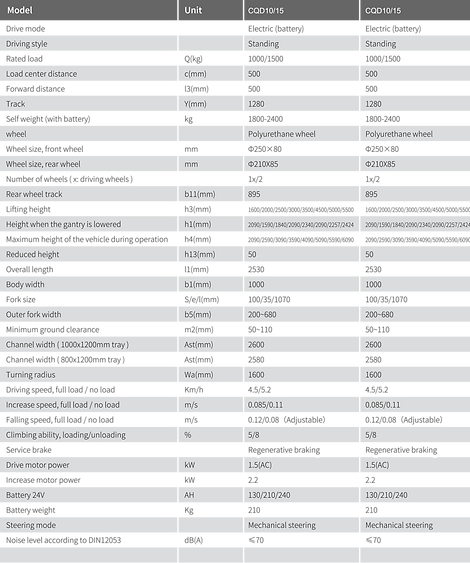Click the '%' unit in Climbing ability row

click(x=188, y=435)
